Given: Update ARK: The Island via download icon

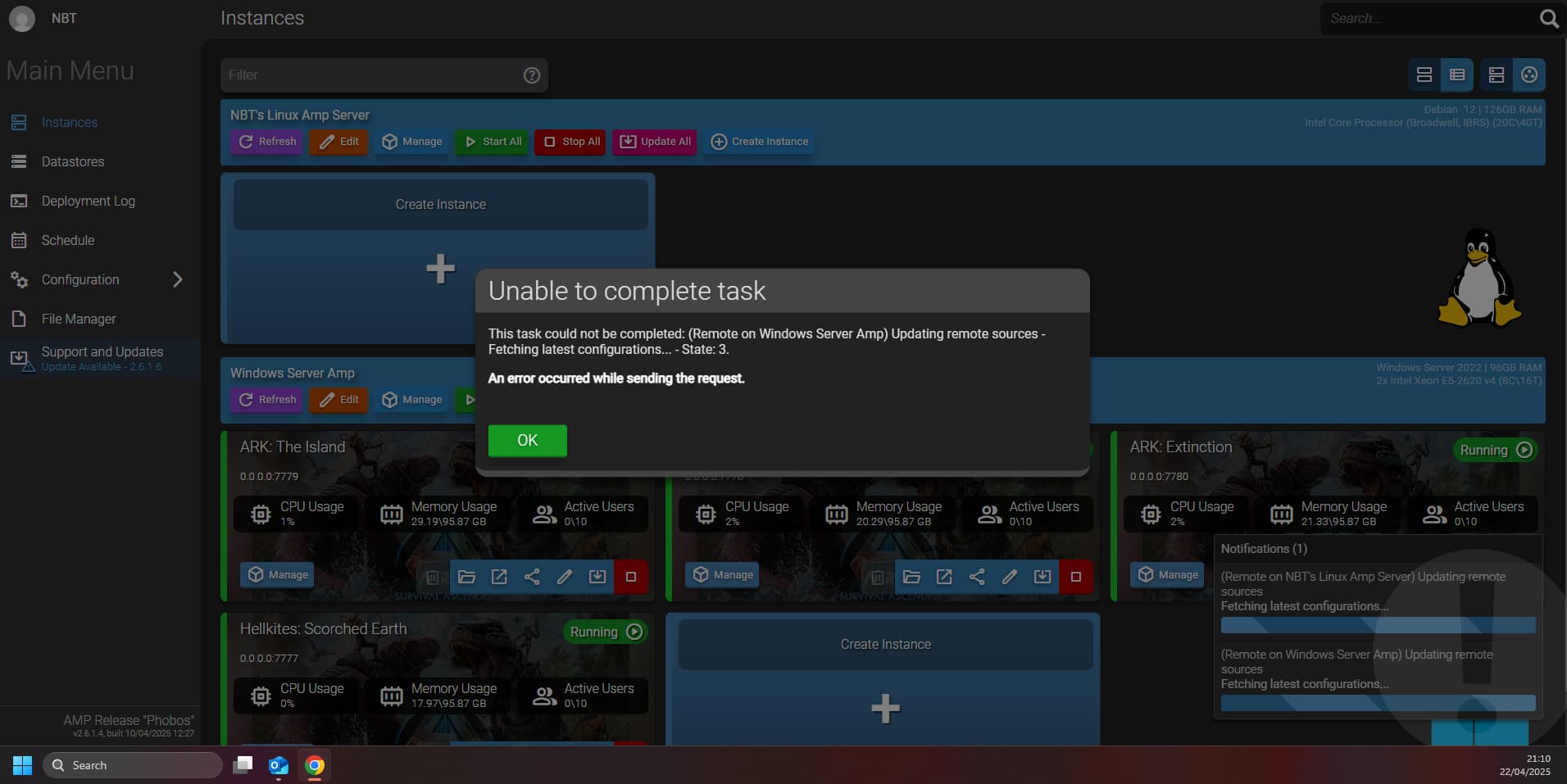Looking at the screenshot, I should click(x=597, y=577).
